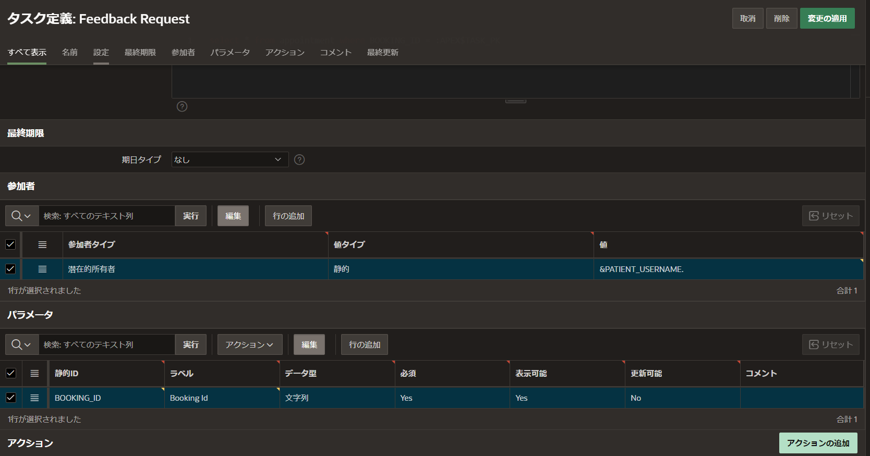Switch to 名前 tab

tap(70, 52)
